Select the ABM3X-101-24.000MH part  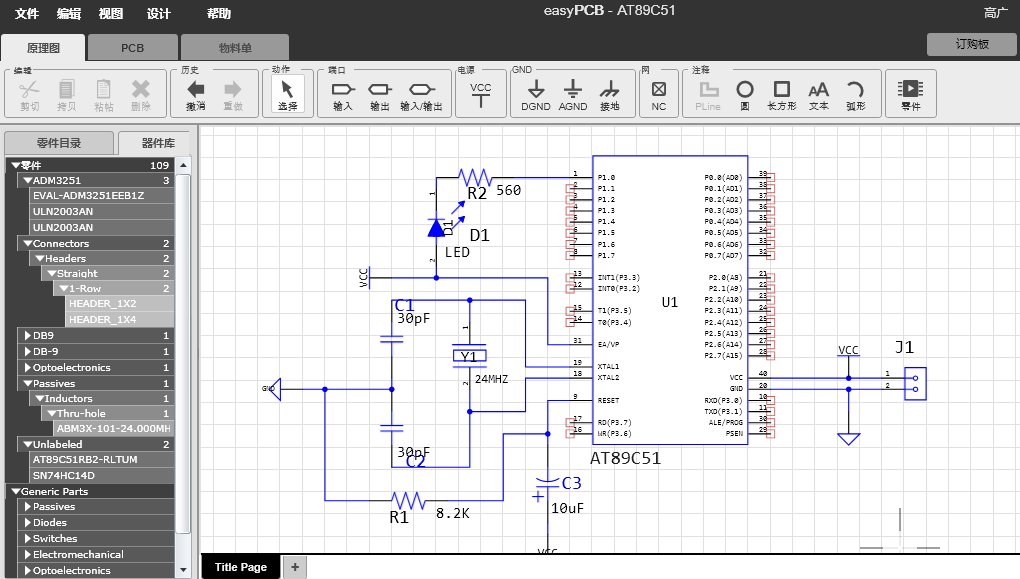point(114,429)
